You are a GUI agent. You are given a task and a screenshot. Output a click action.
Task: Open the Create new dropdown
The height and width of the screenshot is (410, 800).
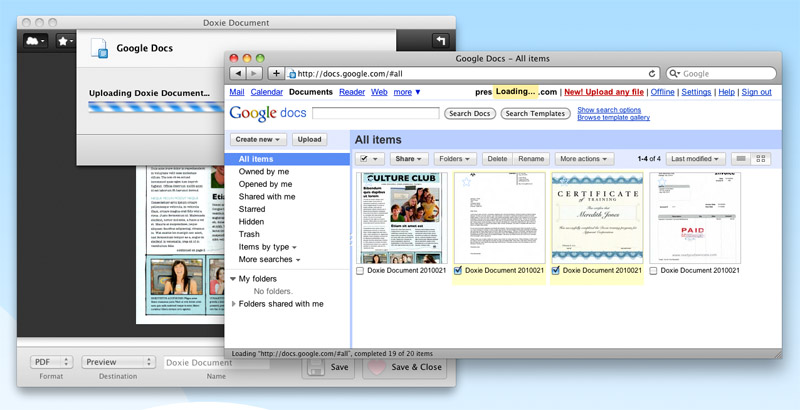pyautogui.click(x=258, y=139)
